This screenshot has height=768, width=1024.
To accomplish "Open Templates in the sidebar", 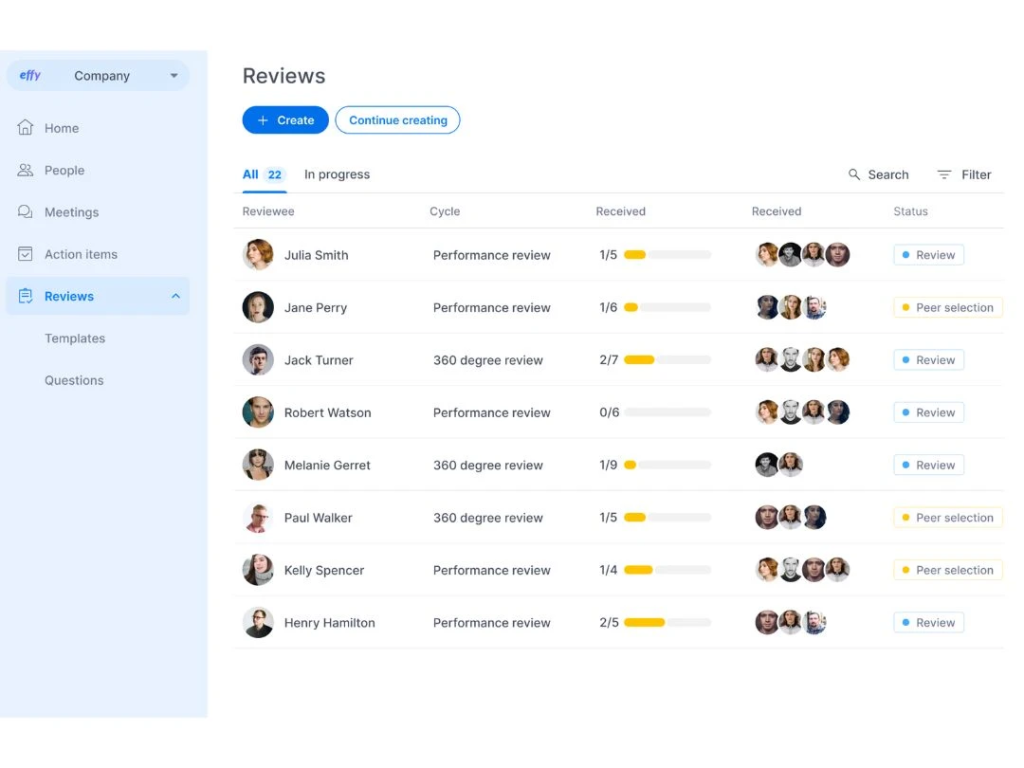I will coord(75,338).
